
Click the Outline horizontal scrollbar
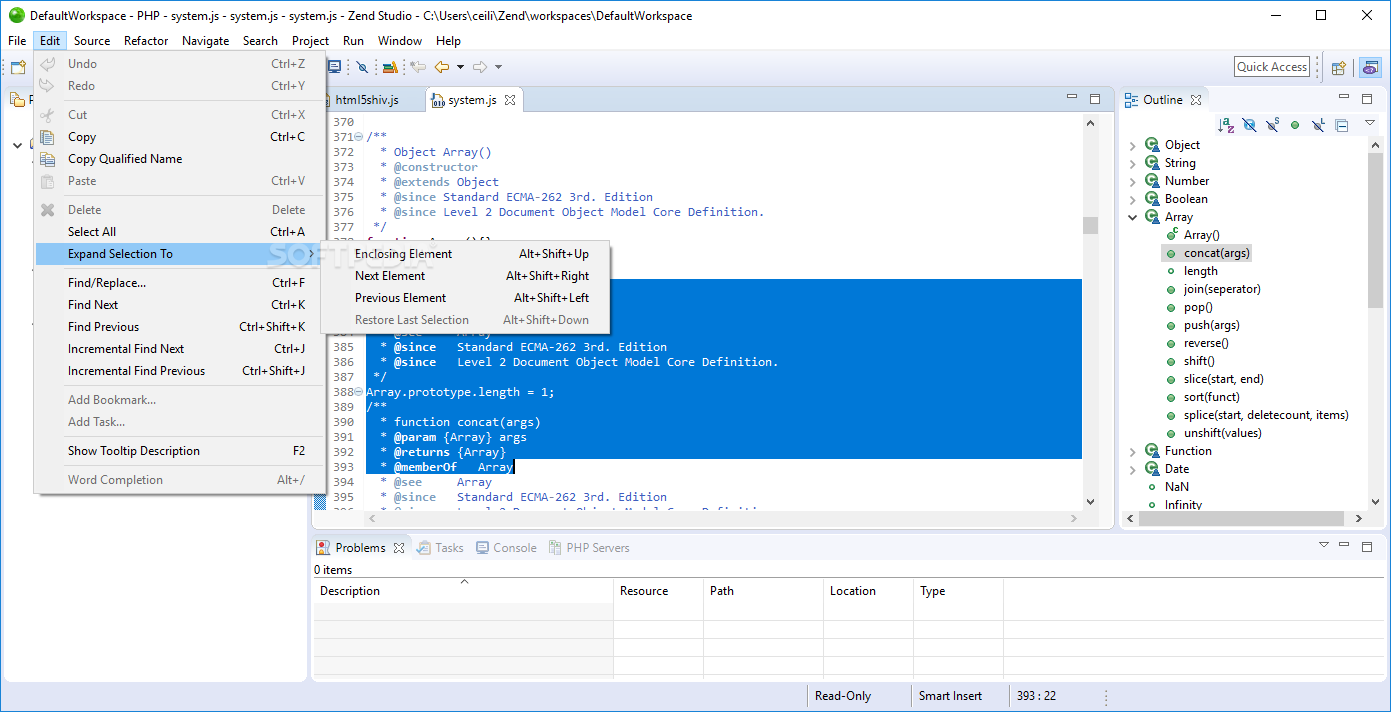[1245, 519]
